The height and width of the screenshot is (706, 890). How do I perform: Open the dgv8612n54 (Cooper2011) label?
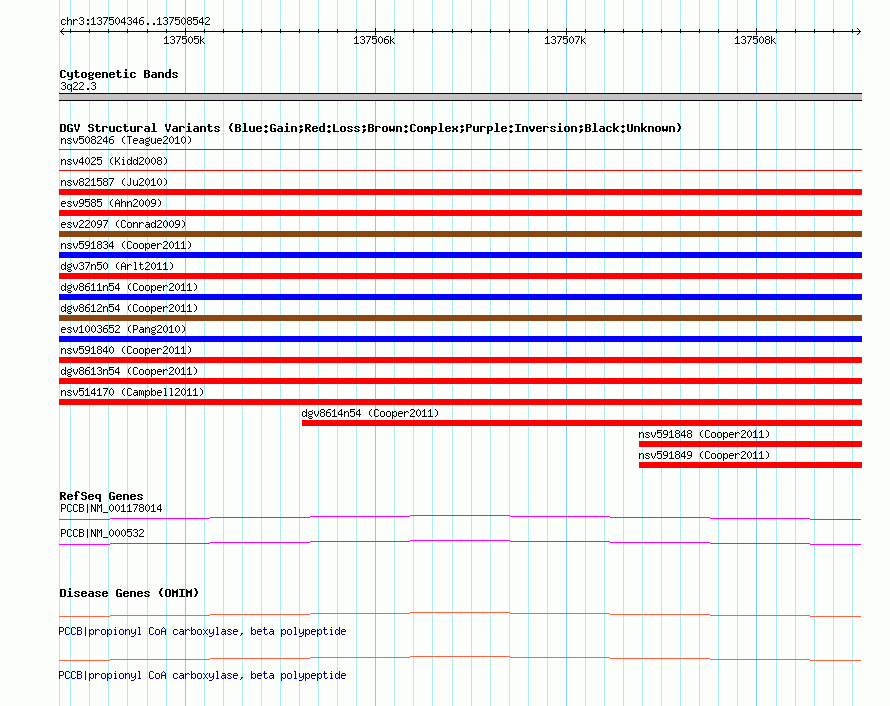tap(129, 308)
